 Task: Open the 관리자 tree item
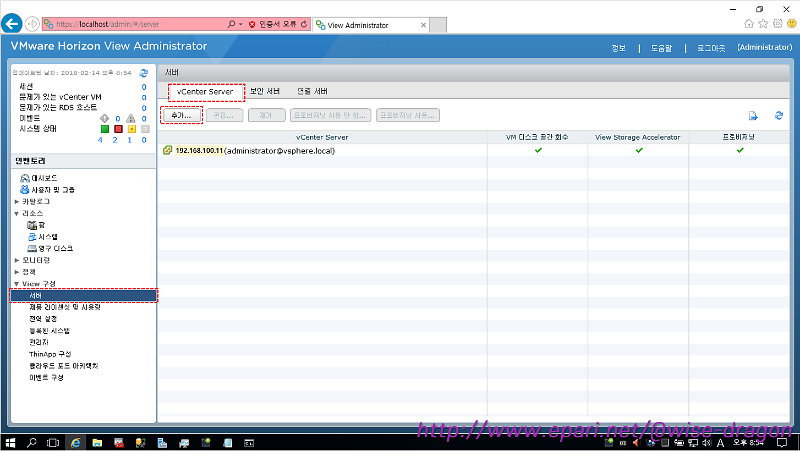tap(39, 342)
